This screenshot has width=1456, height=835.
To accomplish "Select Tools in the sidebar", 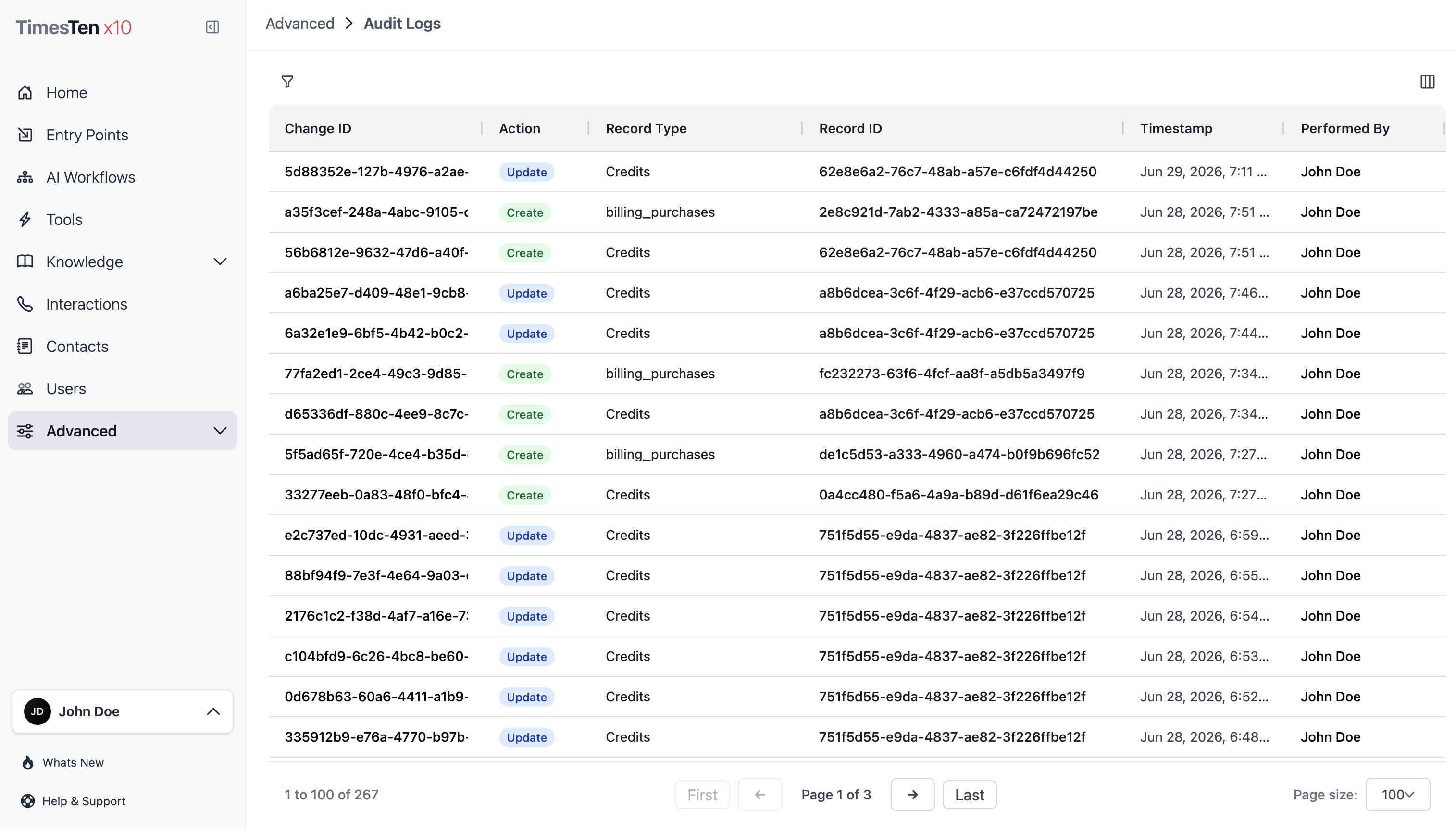I will (122, 219).
